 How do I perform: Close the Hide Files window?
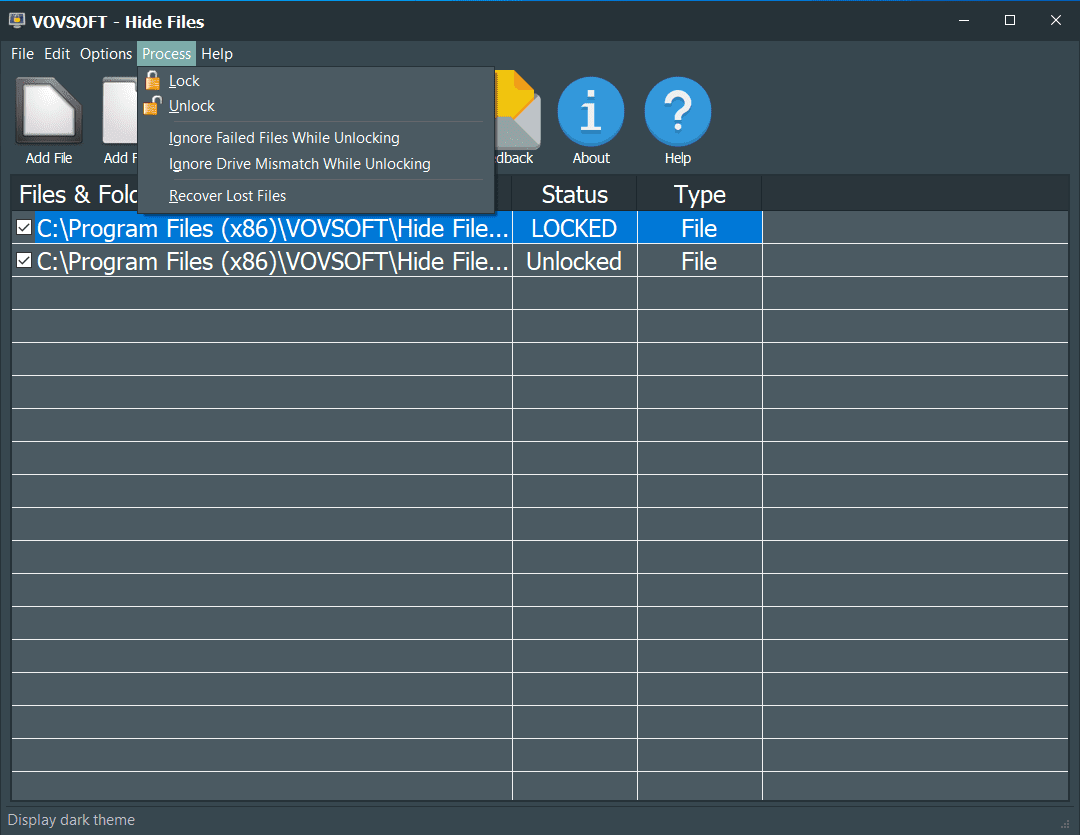[x=1055, y=21]
